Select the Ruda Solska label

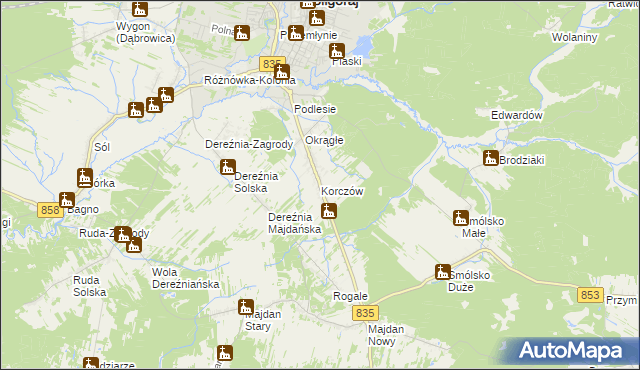tap(90, 286)
